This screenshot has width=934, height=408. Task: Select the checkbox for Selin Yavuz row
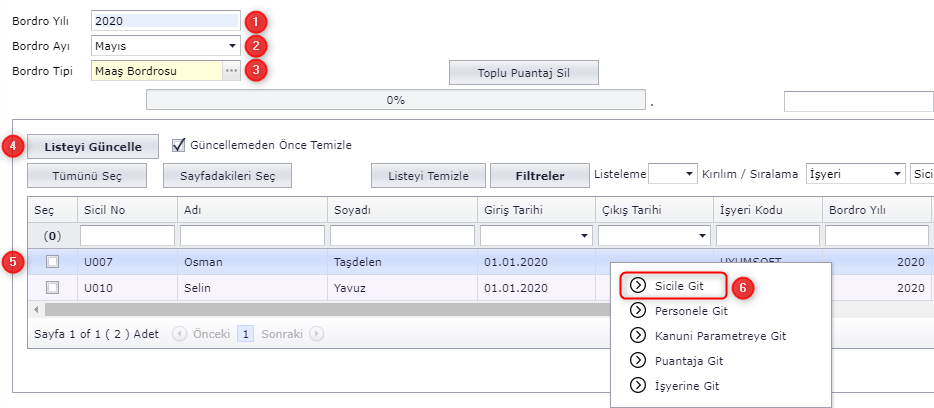tap(53, 287)
